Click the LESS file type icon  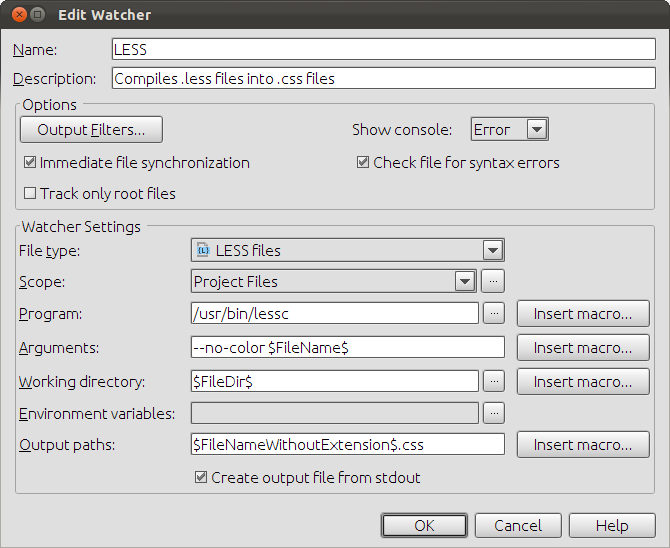pyautogui.click(x=203, y=250)
